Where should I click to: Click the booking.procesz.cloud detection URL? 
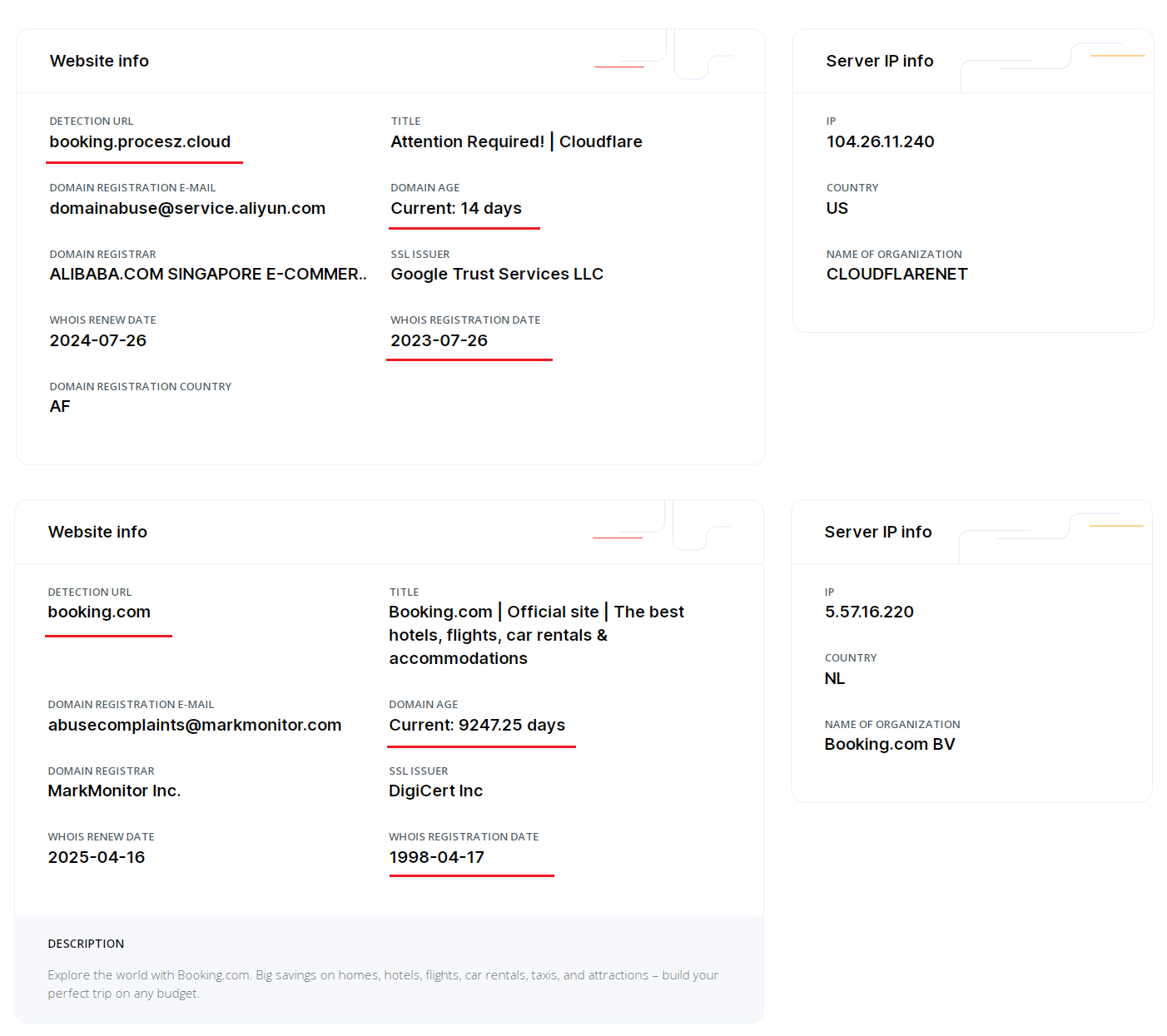[140, 142]
